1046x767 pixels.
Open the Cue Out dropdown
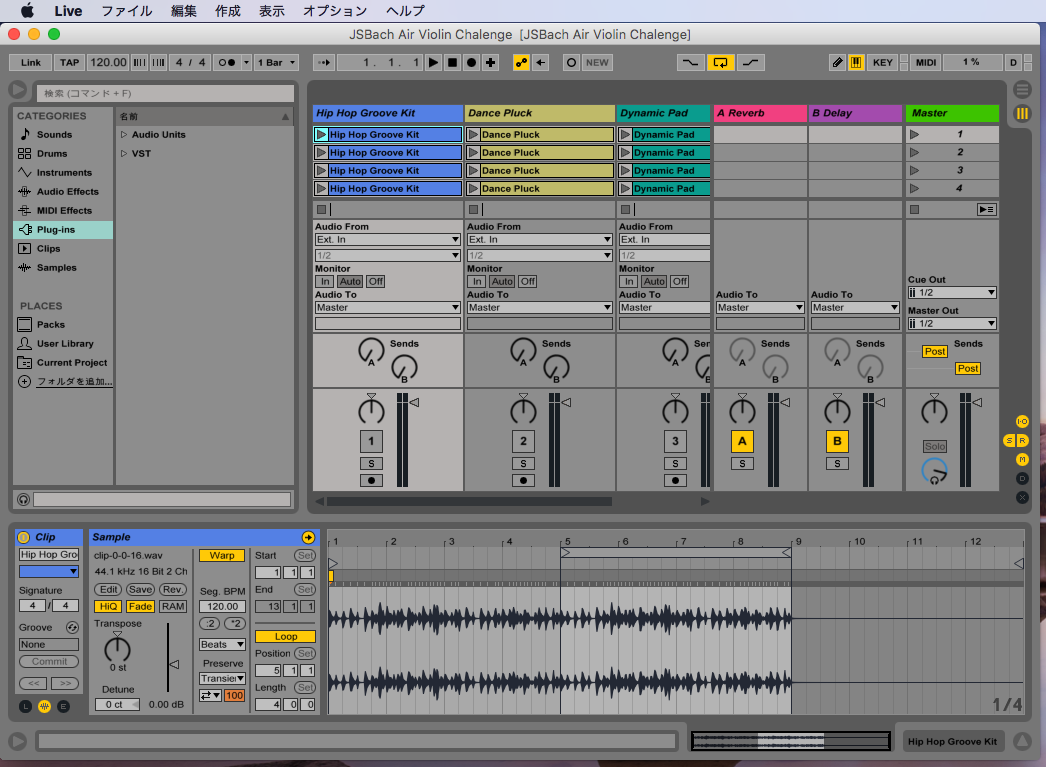952,293
